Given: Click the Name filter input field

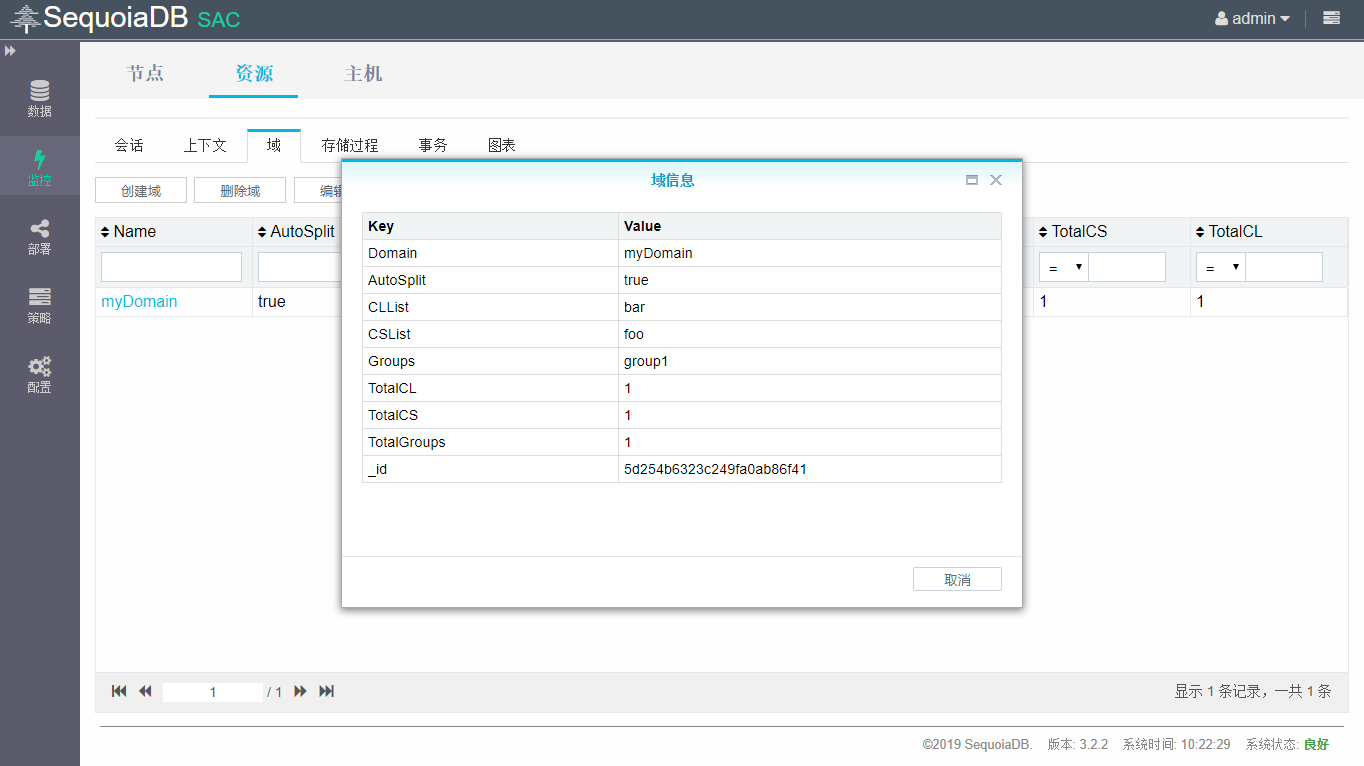Looking at the screenshot, I should (171, 267).
